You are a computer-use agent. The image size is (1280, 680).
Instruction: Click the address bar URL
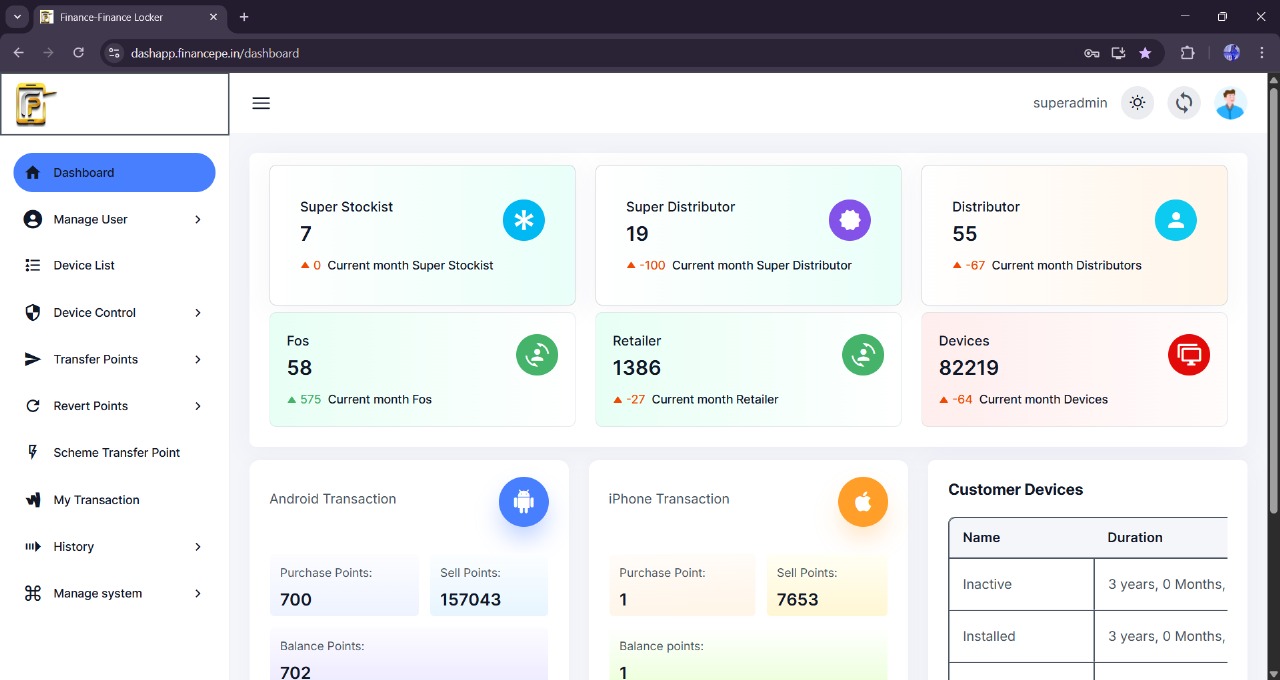[215, 53]
